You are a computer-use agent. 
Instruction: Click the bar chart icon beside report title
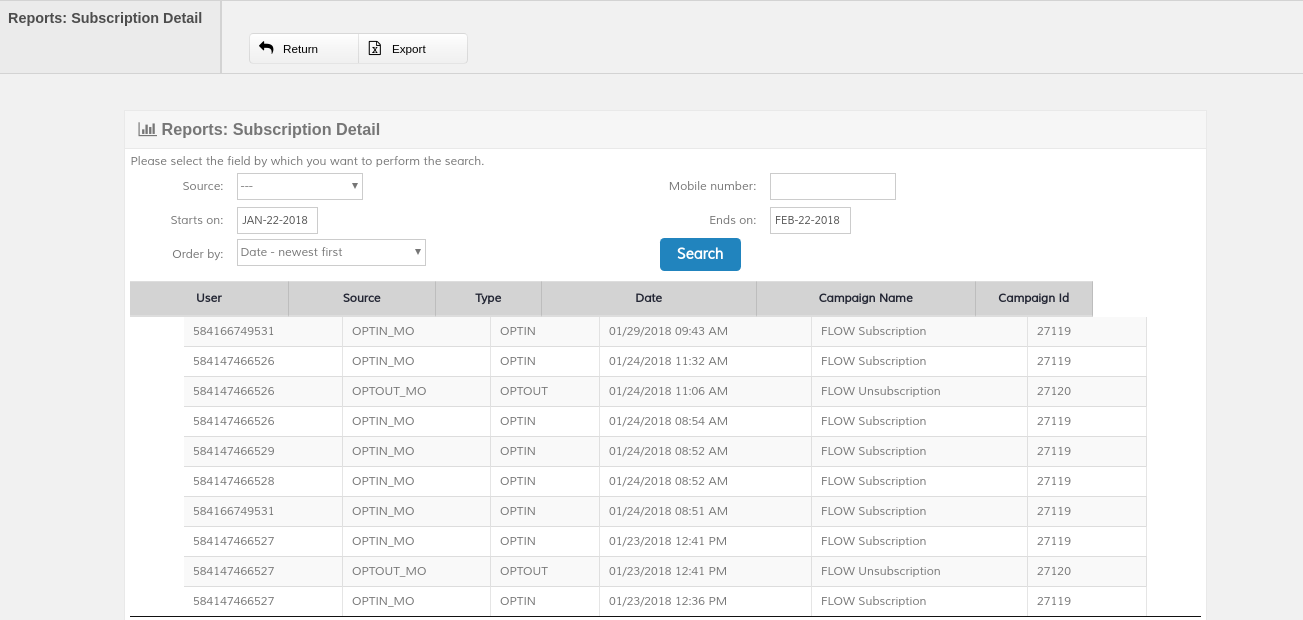point(147,129)
